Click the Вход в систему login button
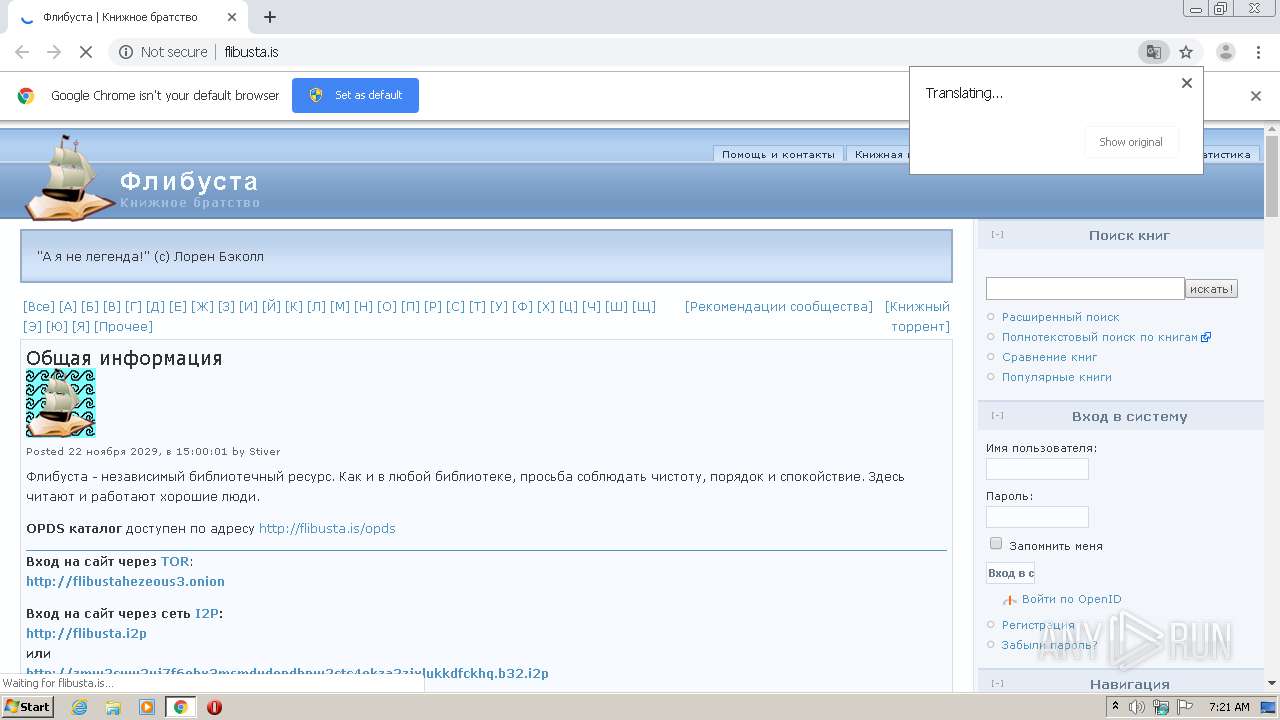Image resolution: width=1280 pixels, height=720 pixels. 1010,573
